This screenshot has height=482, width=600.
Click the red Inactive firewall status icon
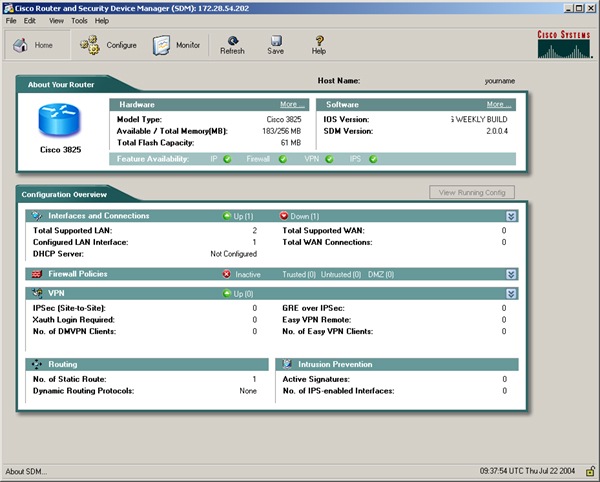[x=227, y=274]
